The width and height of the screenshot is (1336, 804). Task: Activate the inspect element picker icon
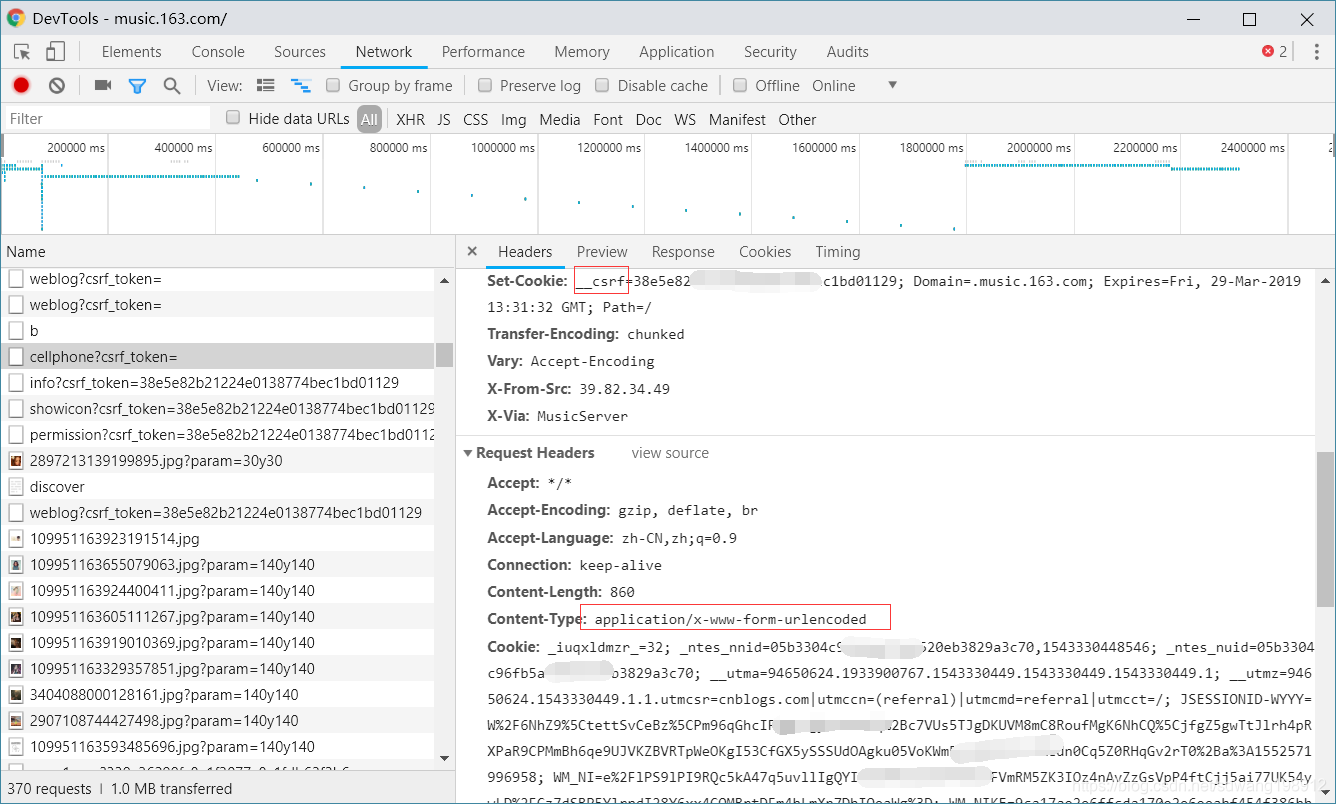22,52
